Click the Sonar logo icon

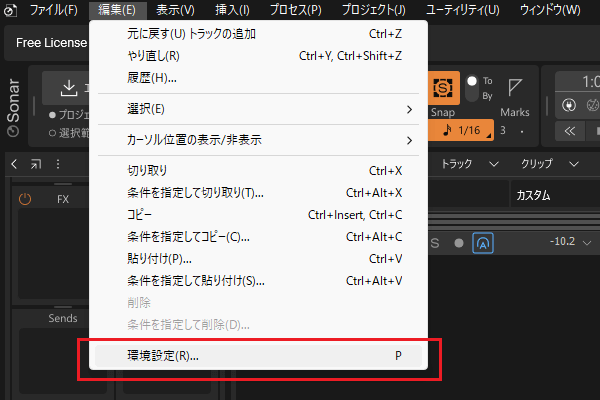[13, 130]
